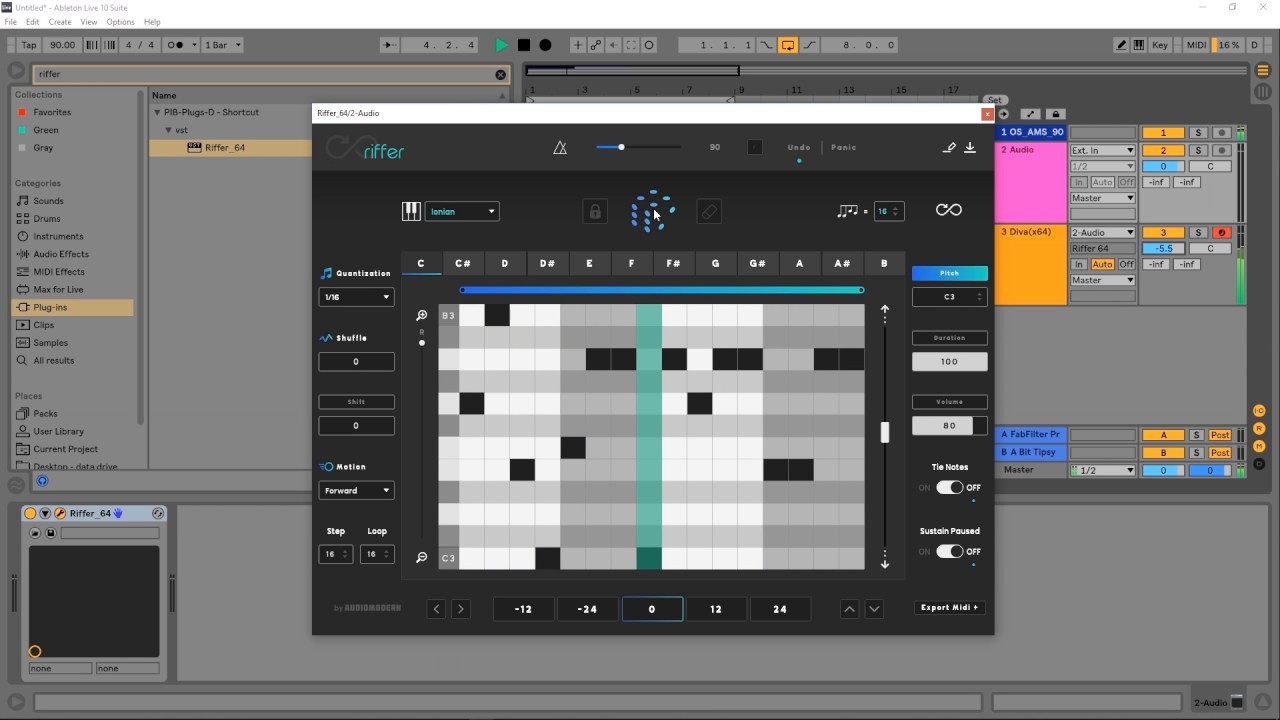Click the upper magnifier zoom icon in Riffer
1280x720 pixels.
coord(422,316)
